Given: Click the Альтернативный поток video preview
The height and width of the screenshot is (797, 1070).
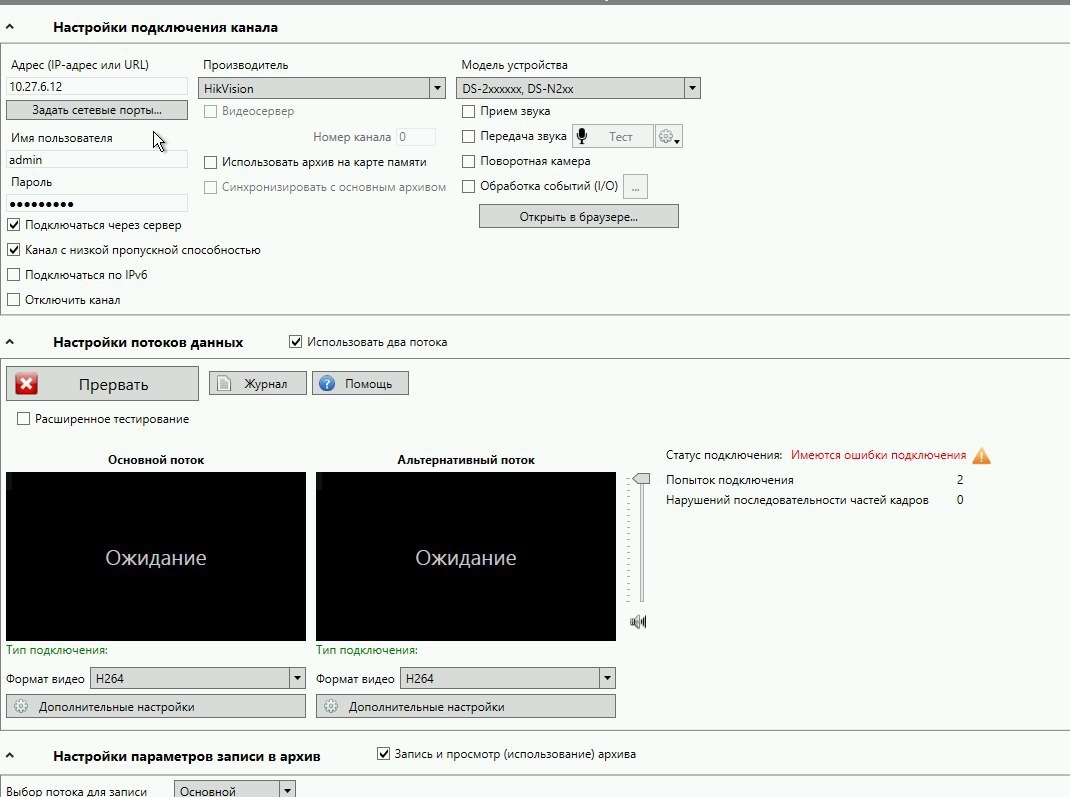Looking at the screenshot, I should coord(465,556).
